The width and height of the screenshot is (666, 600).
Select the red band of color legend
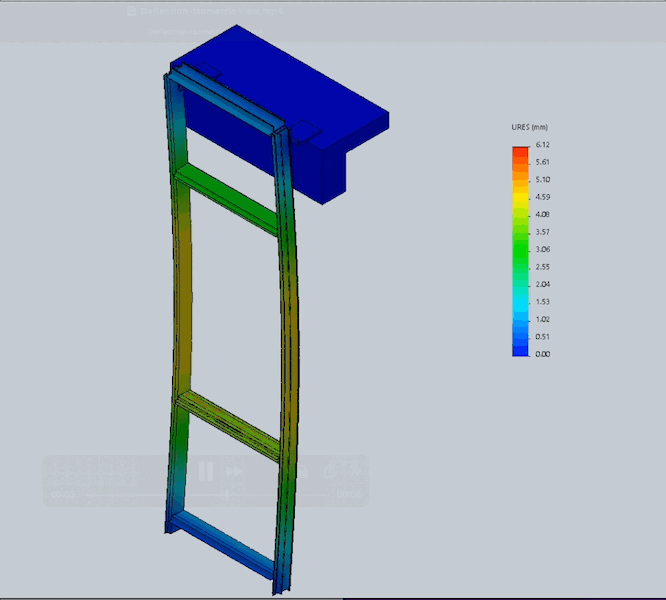point(520,151)
